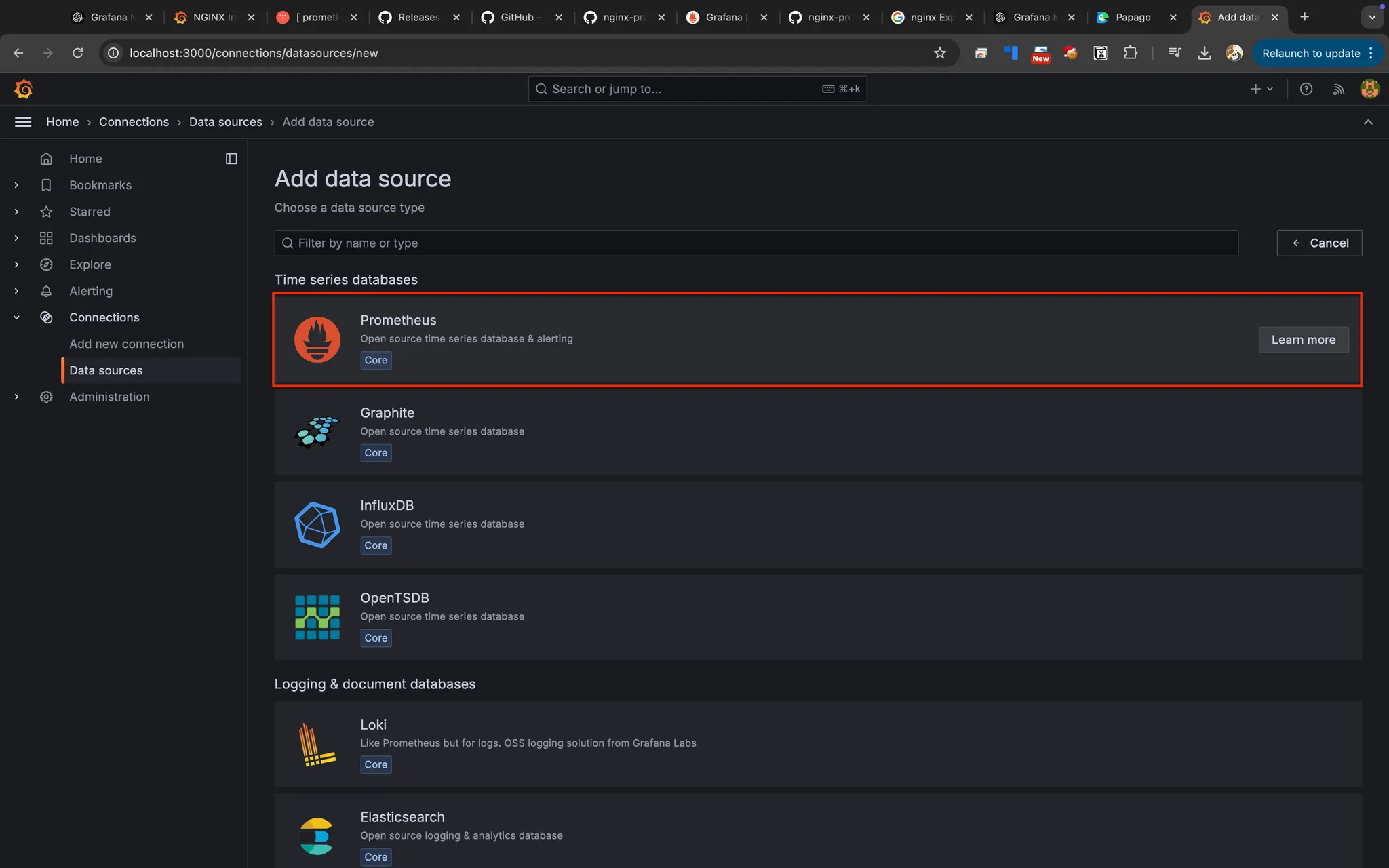Expand the Dashboards sidebar section
The width and height of the screenshot is (1389, 868).
pyautogui.click(x=16, y=238)
